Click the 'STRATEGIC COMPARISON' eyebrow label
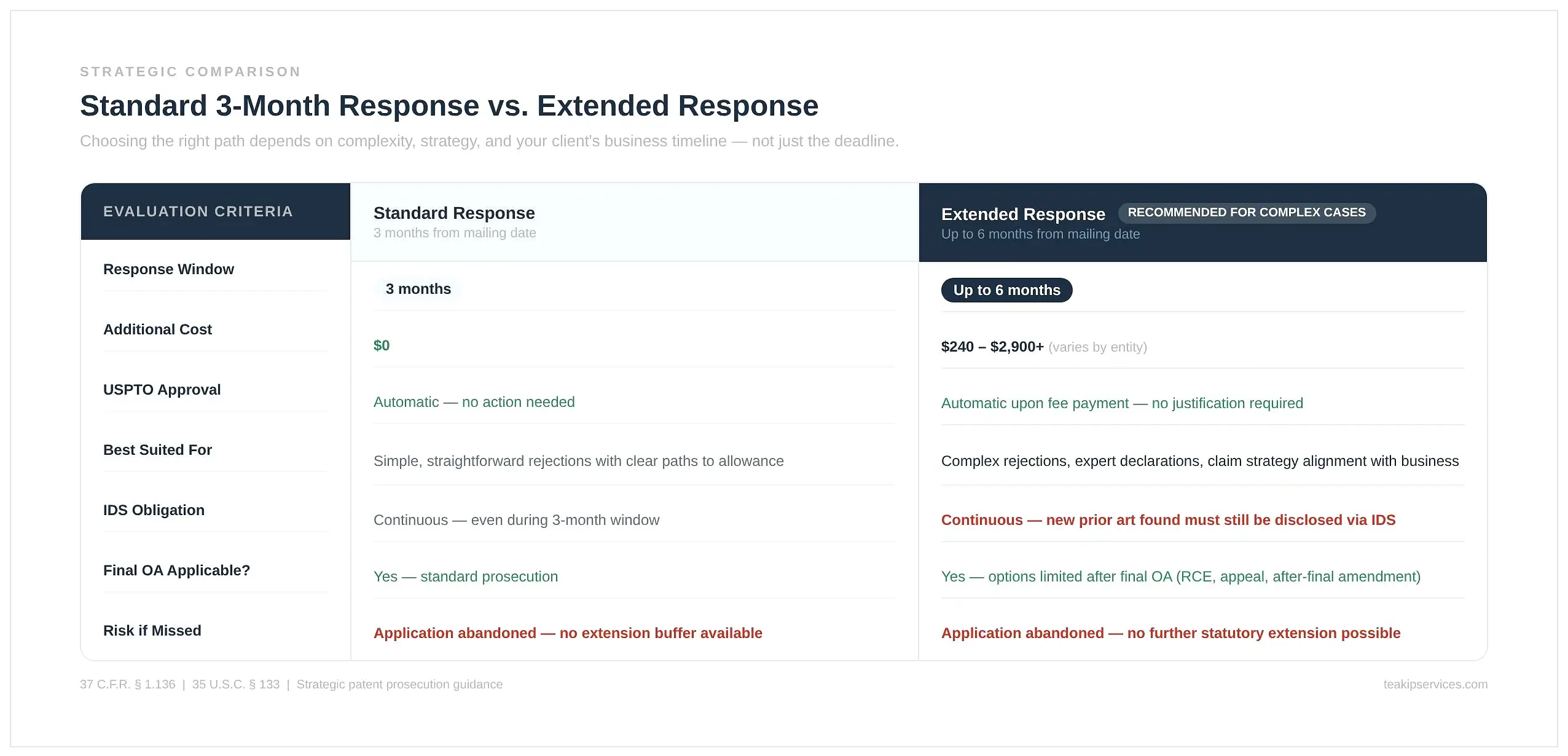1568x756 pixels. tap(190, 72)
